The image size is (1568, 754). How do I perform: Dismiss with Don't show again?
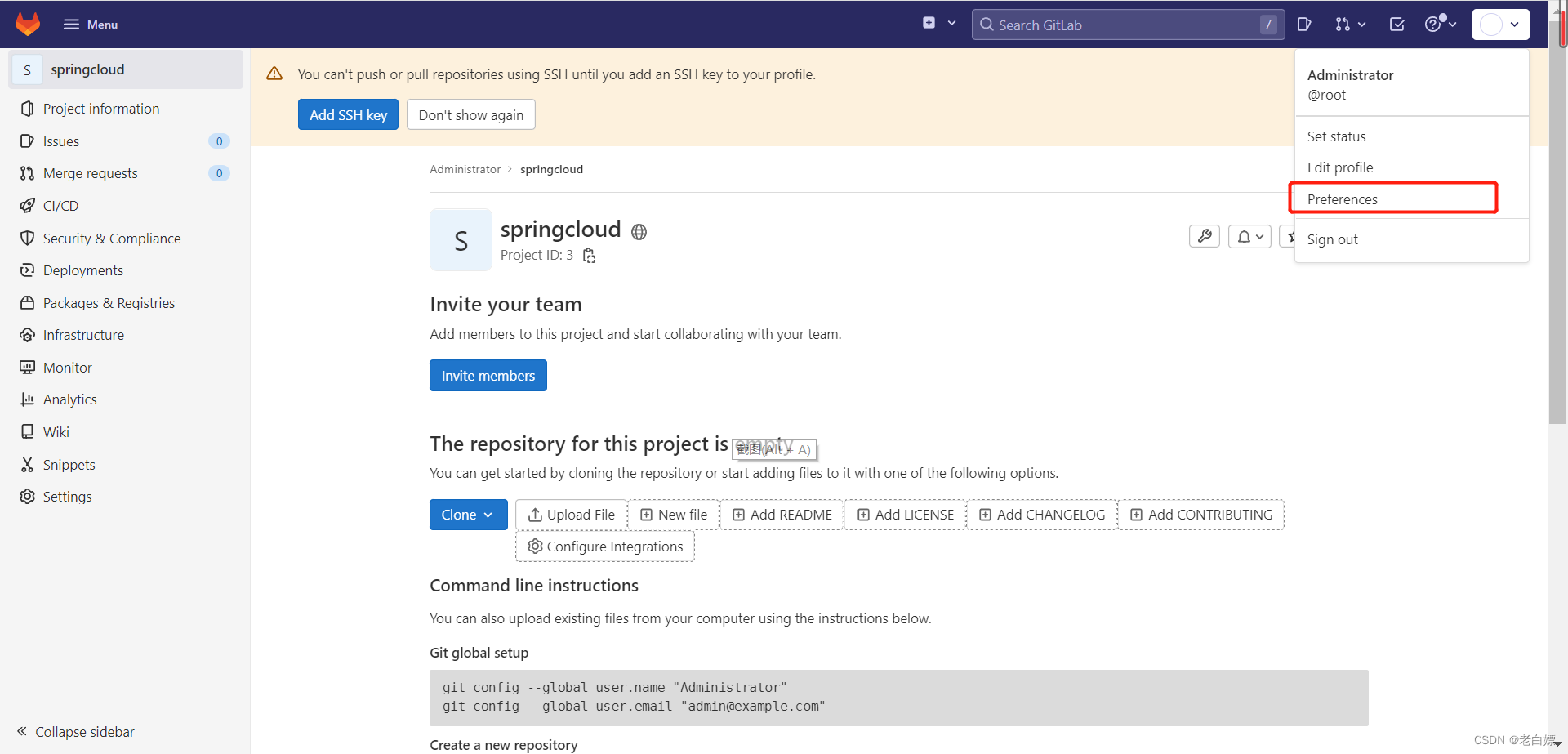(471, 115)
